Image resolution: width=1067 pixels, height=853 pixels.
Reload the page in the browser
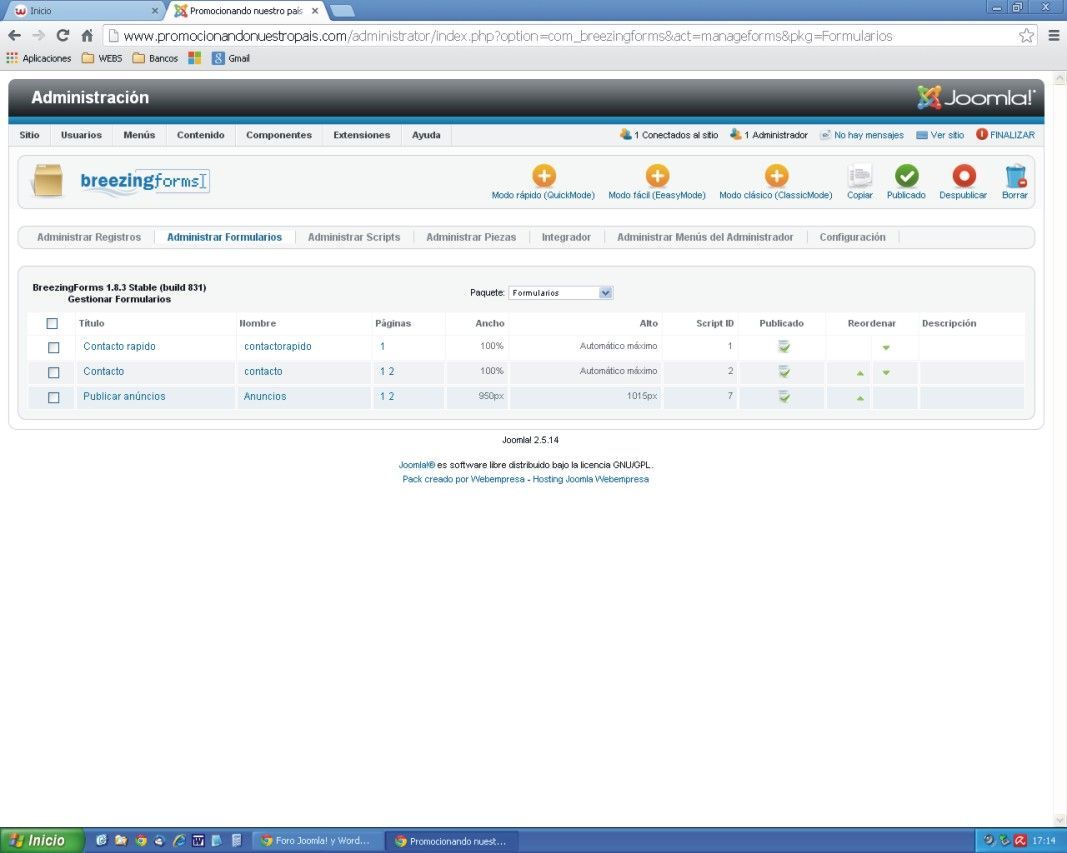pos(63,35)
